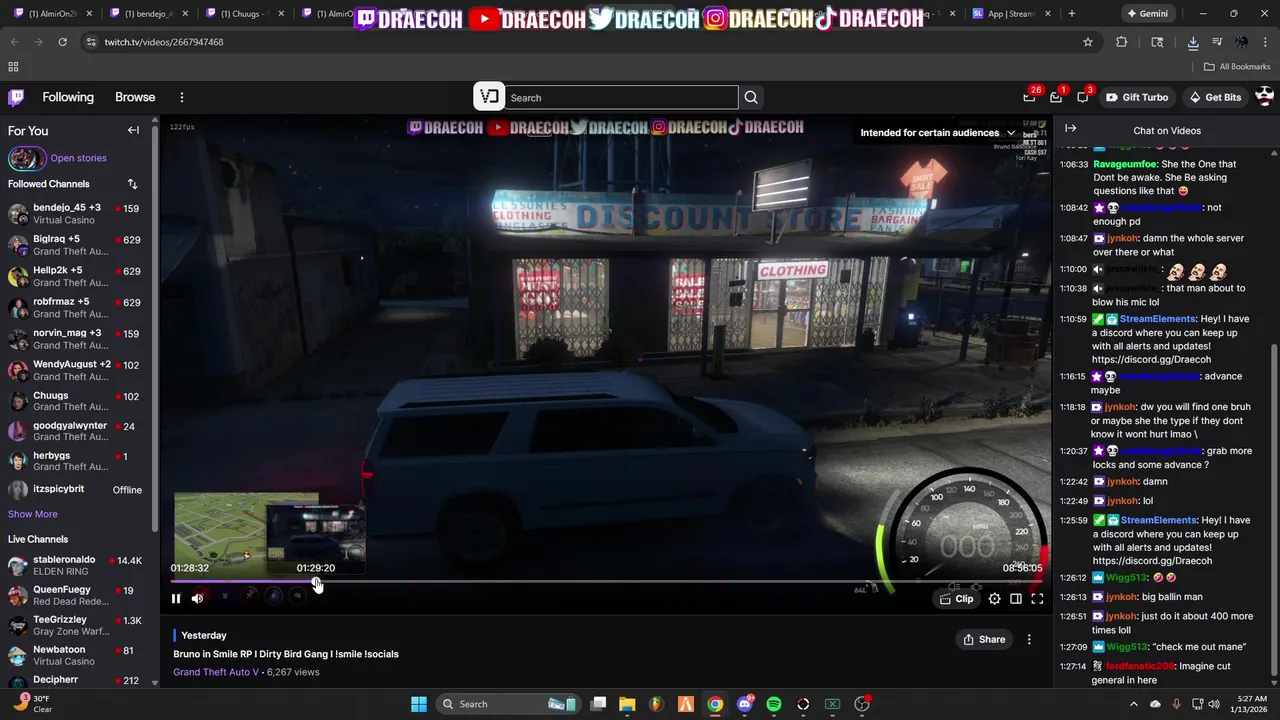1280x720 pixels.
Task: Open notifications inbox icon
Action: [x=1056, y=97]
